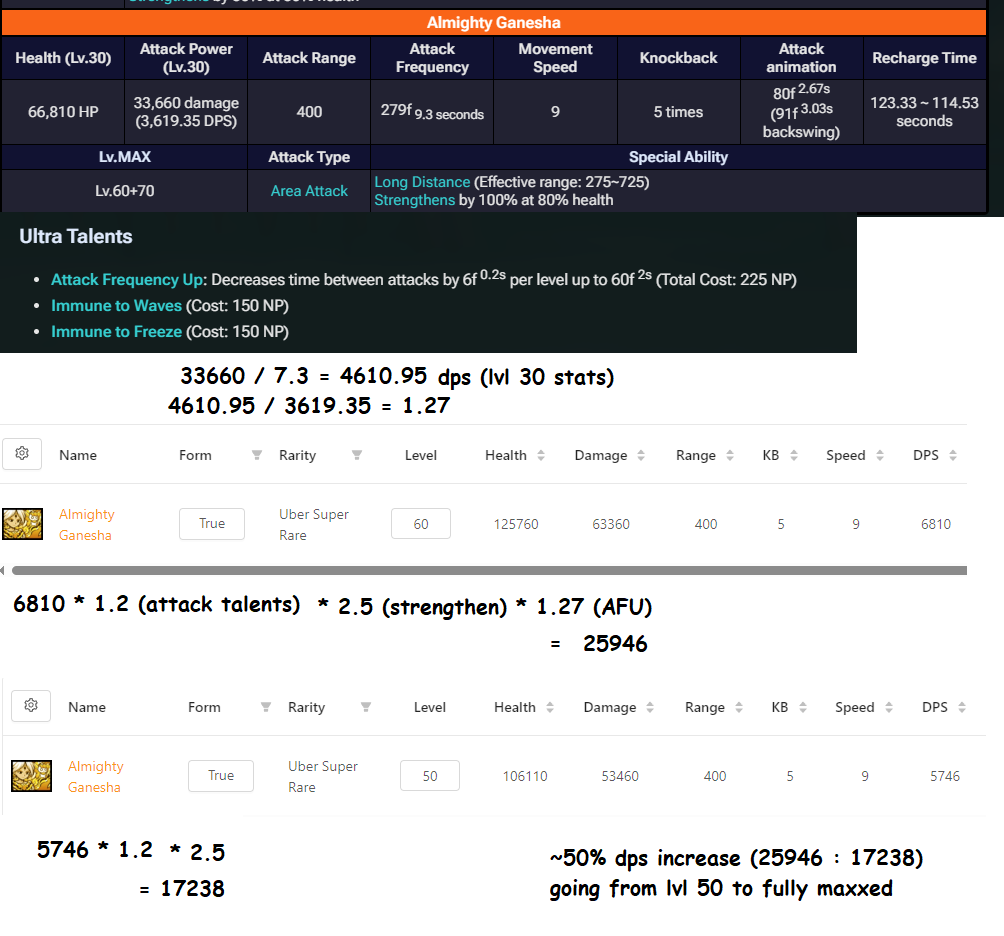Screen dimensions: 1004x936
Task: Edit the level field showing 60
Action: click(421, 524)
